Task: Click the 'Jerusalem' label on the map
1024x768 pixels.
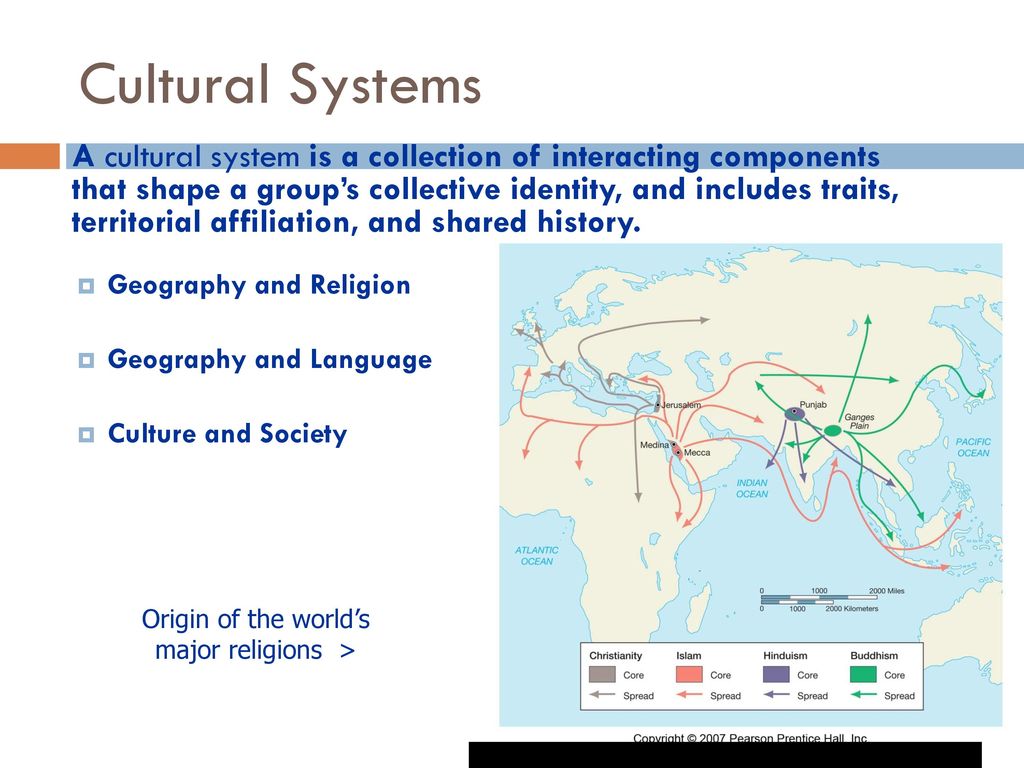Action: click(681, 405)
